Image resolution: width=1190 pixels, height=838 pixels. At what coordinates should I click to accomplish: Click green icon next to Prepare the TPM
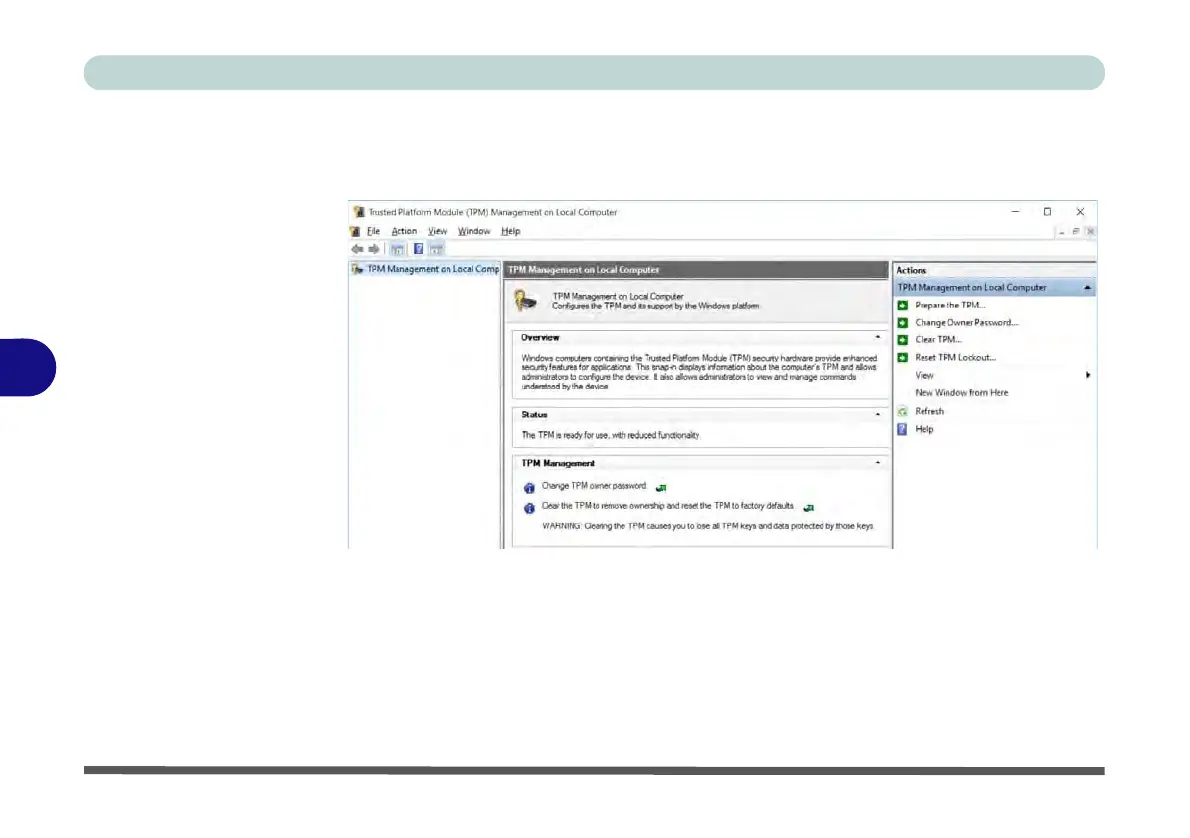point(903,305)
